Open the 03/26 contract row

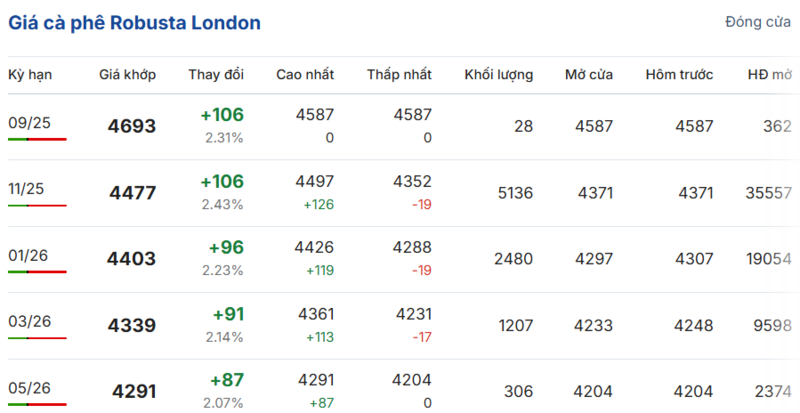29,321
